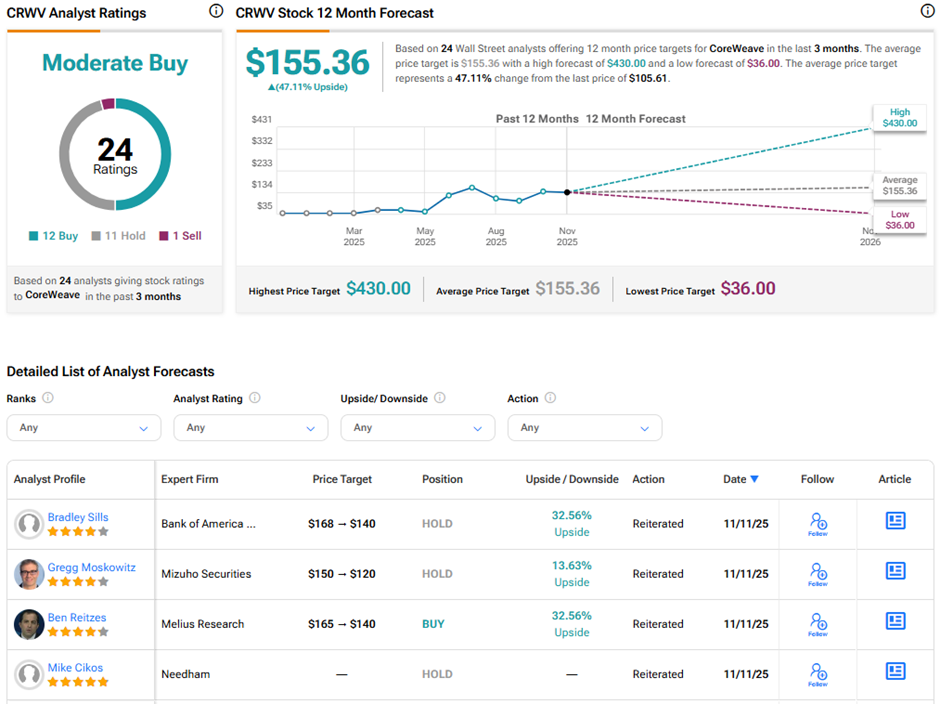
Task: Click the Ranks filter info icon
Action: (48, 398)
